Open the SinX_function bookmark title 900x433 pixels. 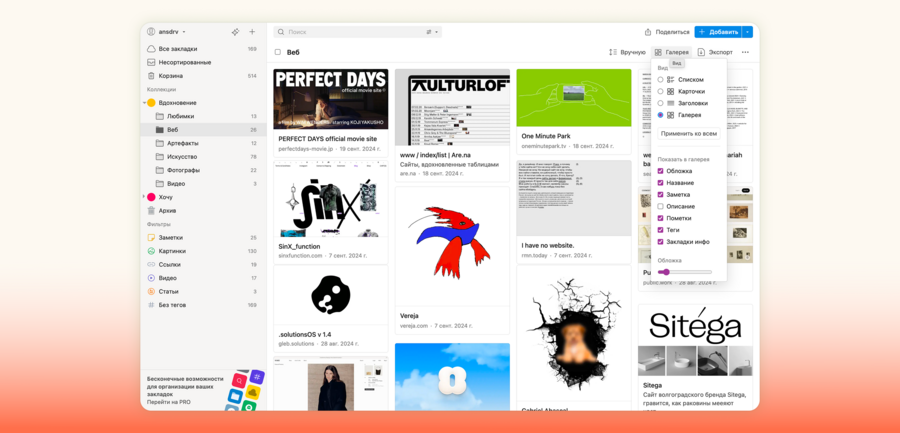point(299,246)
